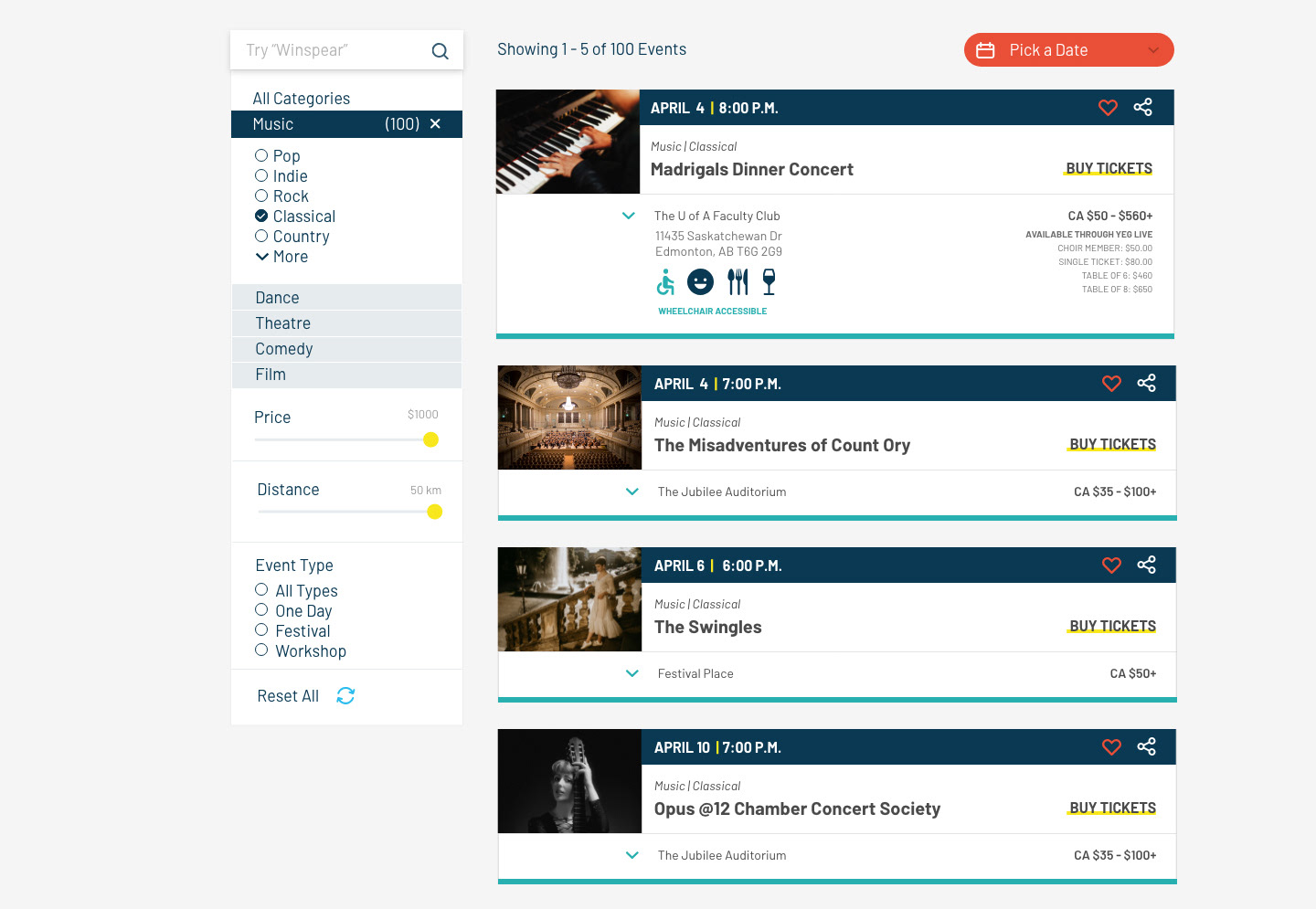This screenshot has height=909, width=1316.
Task: Open the guitarist thumbnail for Opus @12
Action: (569, 781)
